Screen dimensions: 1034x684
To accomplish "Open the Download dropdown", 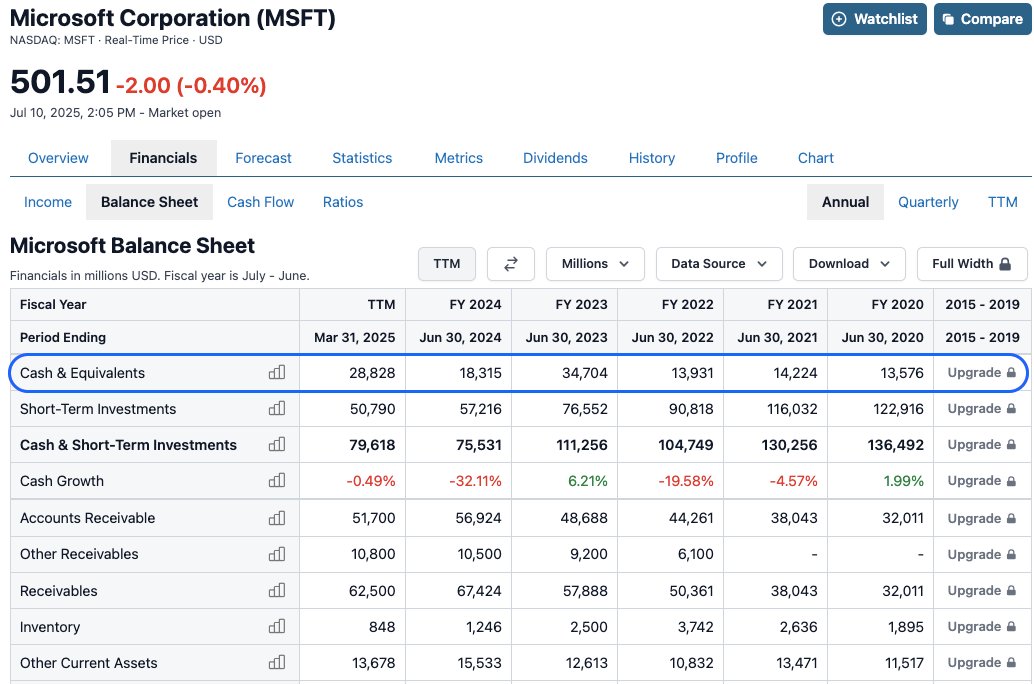I will tap(849, 264).
